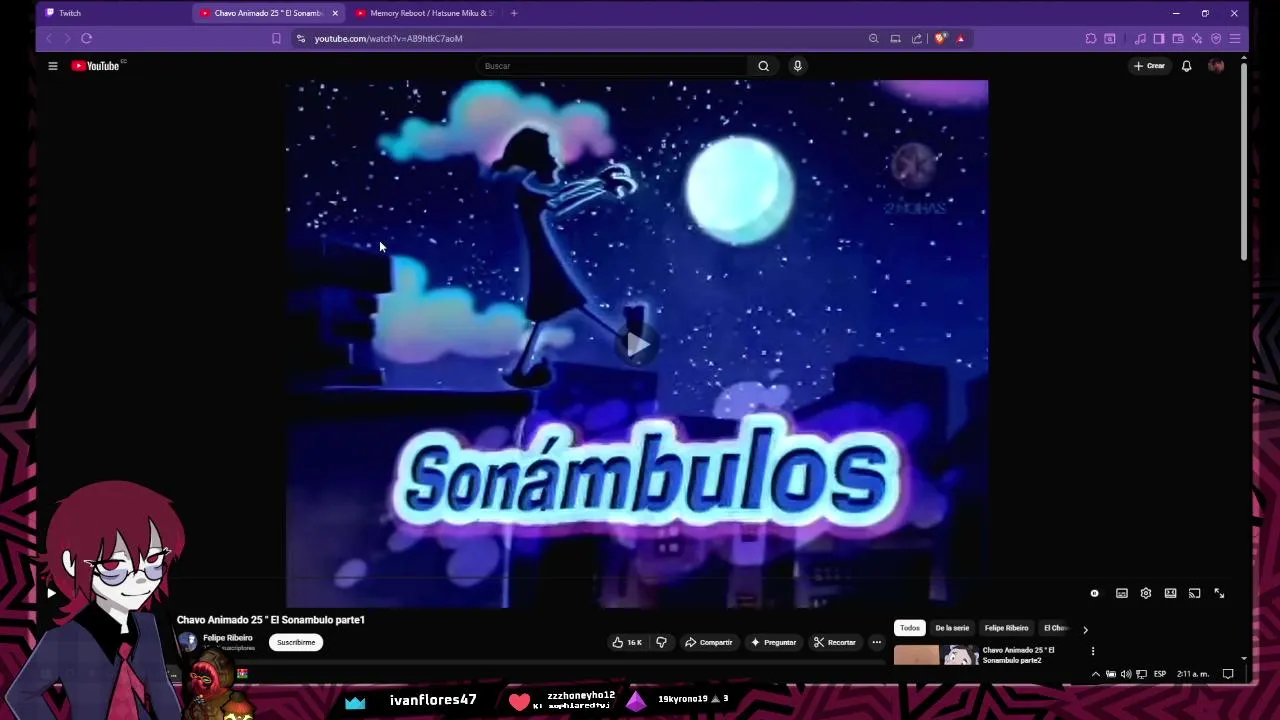1280x720 pixels.
Task: Open the volume speaker icon in the system tray
Action: pos(1126,674)
